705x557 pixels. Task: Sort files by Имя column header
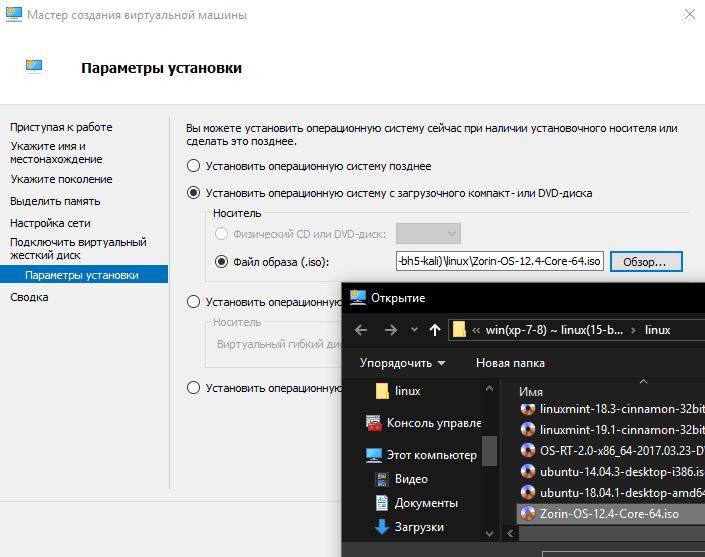pos(531,392)
